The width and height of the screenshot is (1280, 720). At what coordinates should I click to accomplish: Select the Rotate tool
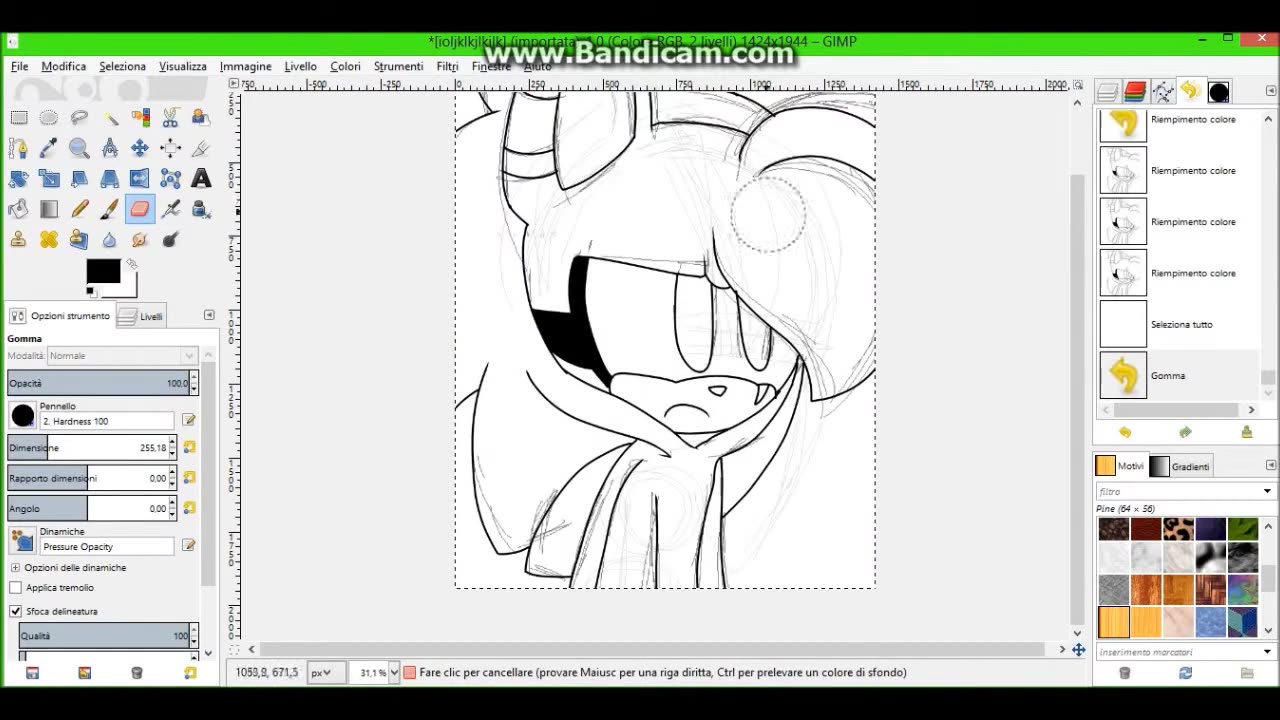[x=18, y=179]
